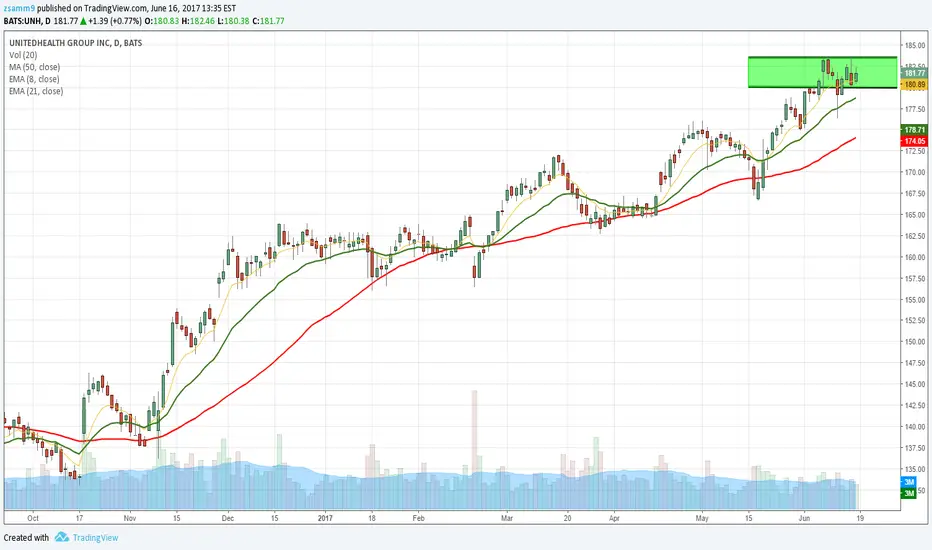Click the 140.00 price axis label
The height and width of the screenshot is (550, 932).
916,426
